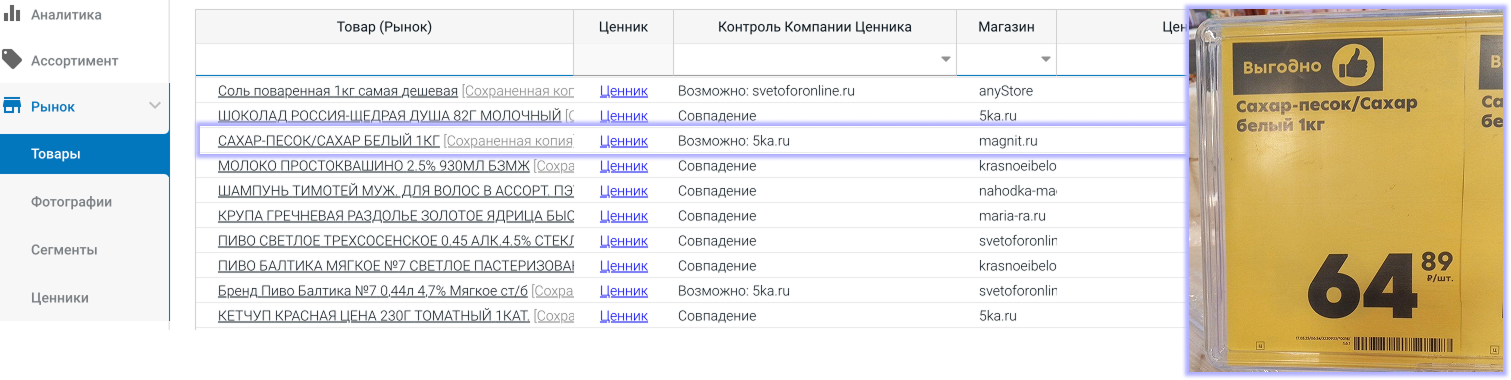
Task: Click the Ассортимент tag icon
Action: pos(12,59)
